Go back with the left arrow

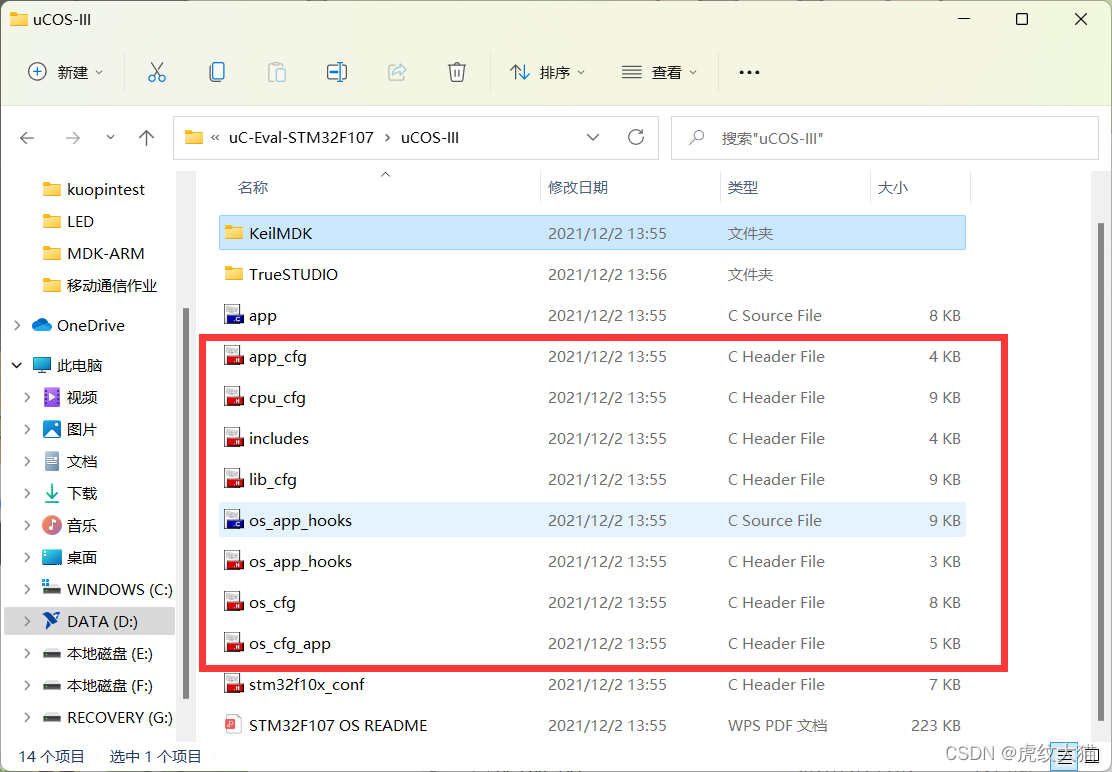tap(28, 138)
